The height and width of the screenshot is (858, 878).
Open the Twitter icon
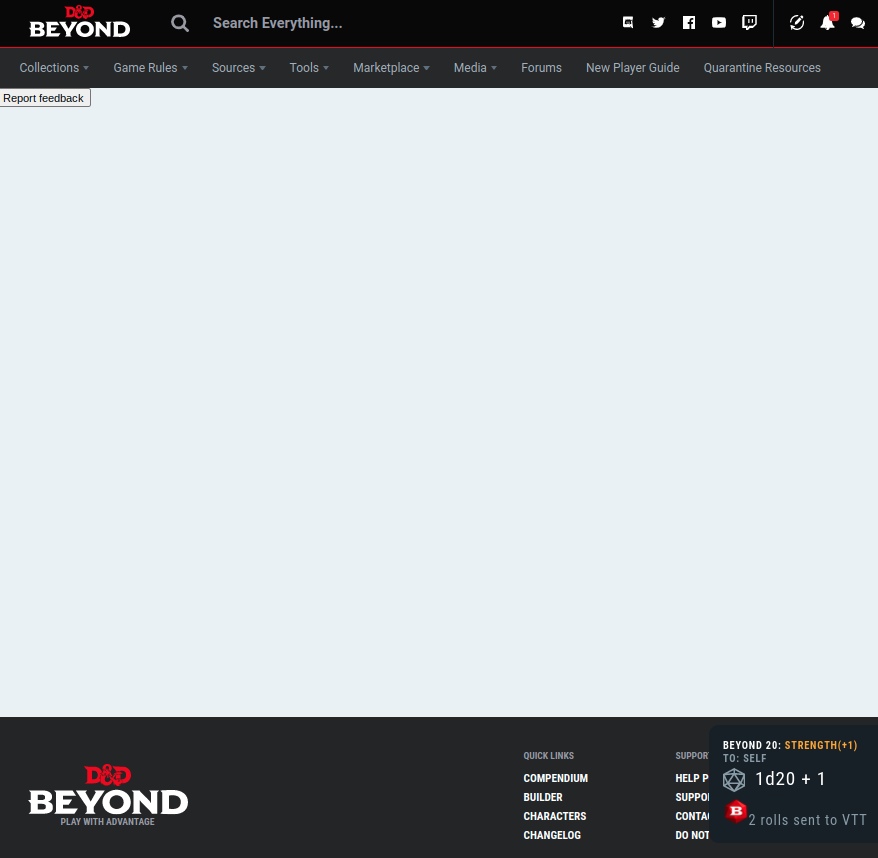pyautogui.click(x=658, y=22)
